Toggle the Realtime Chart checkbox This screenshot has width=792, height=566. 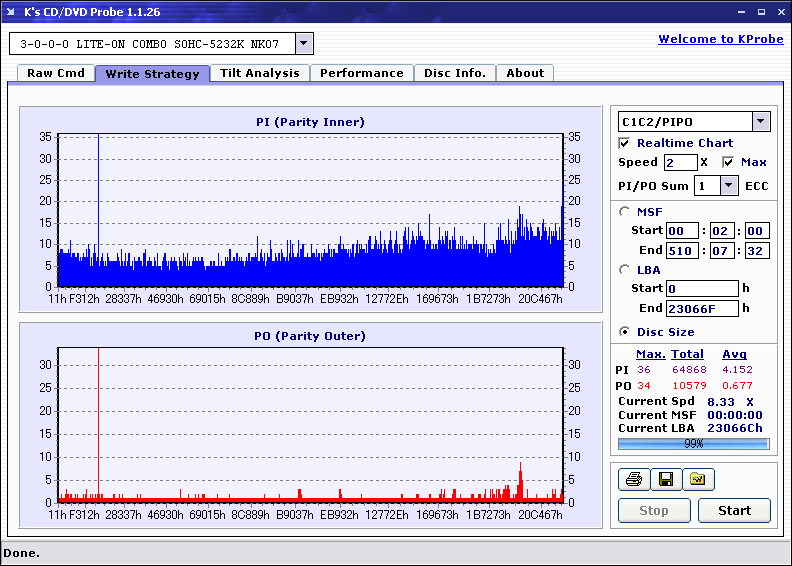[625, 143]
